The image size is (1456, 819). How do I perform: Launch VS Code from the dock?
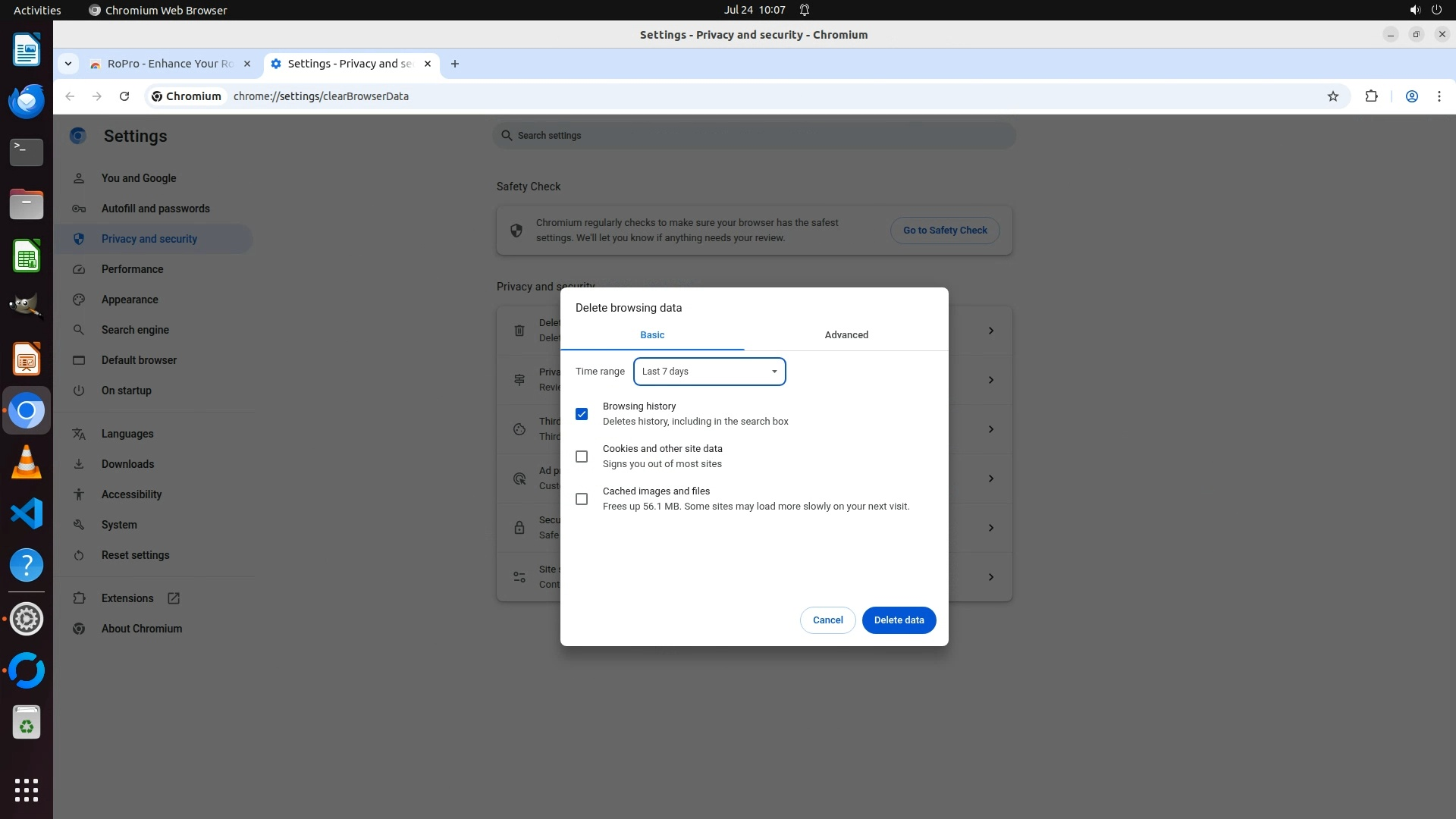(27, 514)
